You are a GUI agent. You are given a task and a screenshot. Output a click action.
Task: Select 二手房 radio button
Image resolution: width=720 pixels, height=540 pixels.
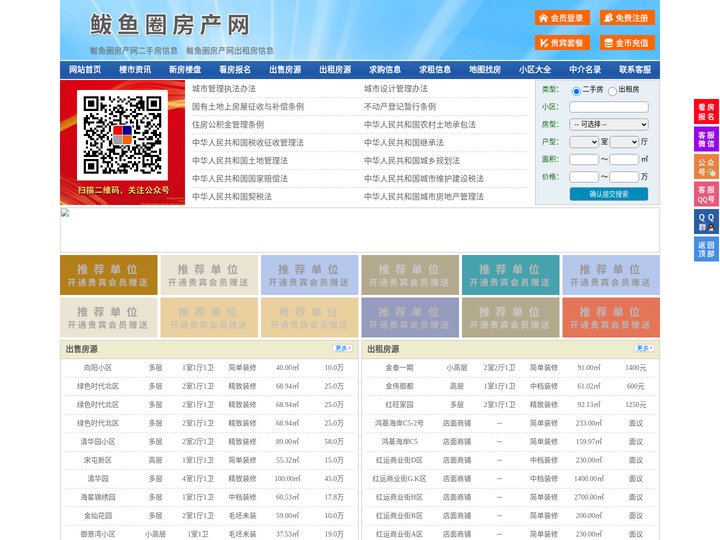click(576, 91)
